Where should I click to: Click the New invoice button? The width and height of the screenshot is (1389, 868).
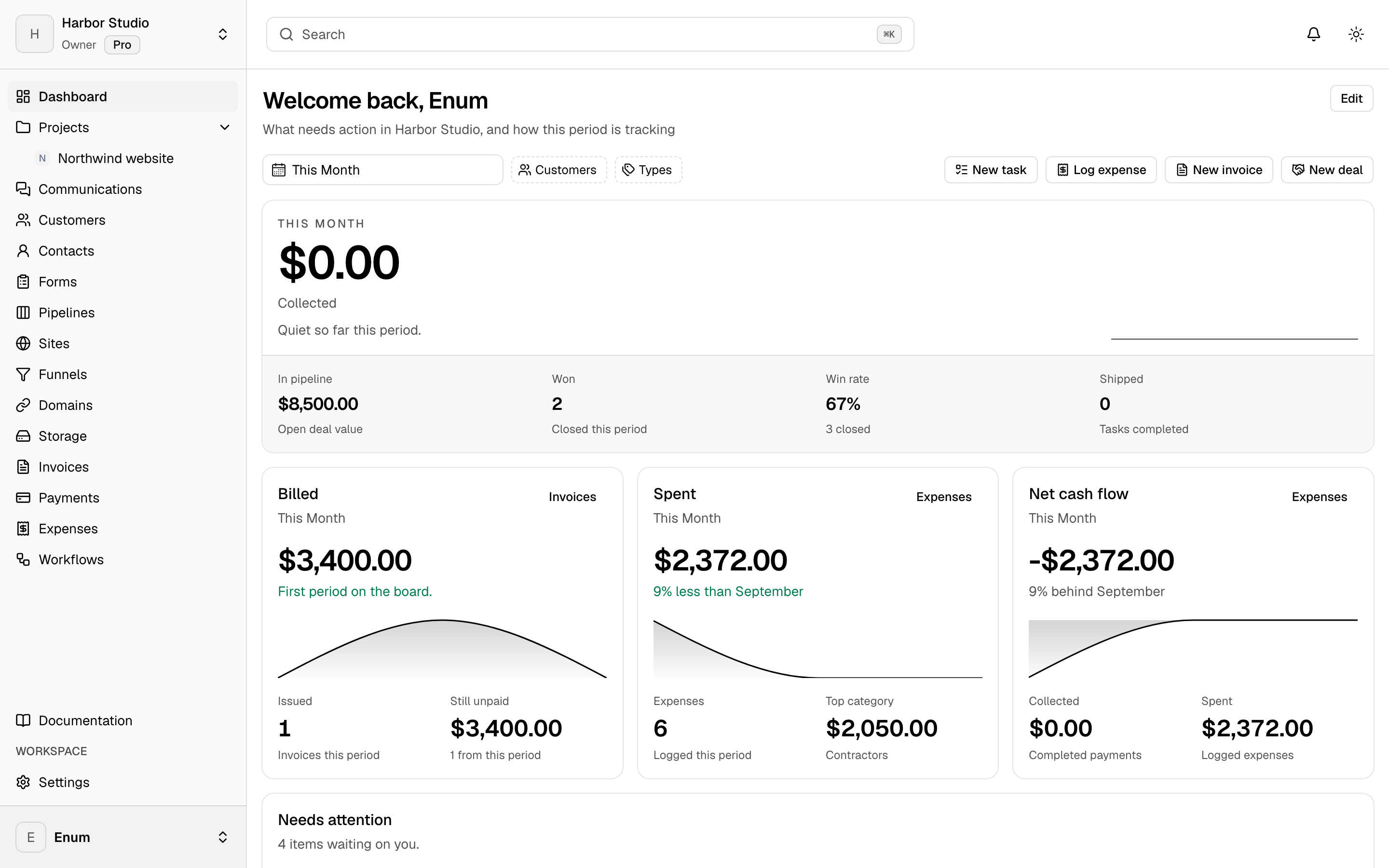(1219, 170)
